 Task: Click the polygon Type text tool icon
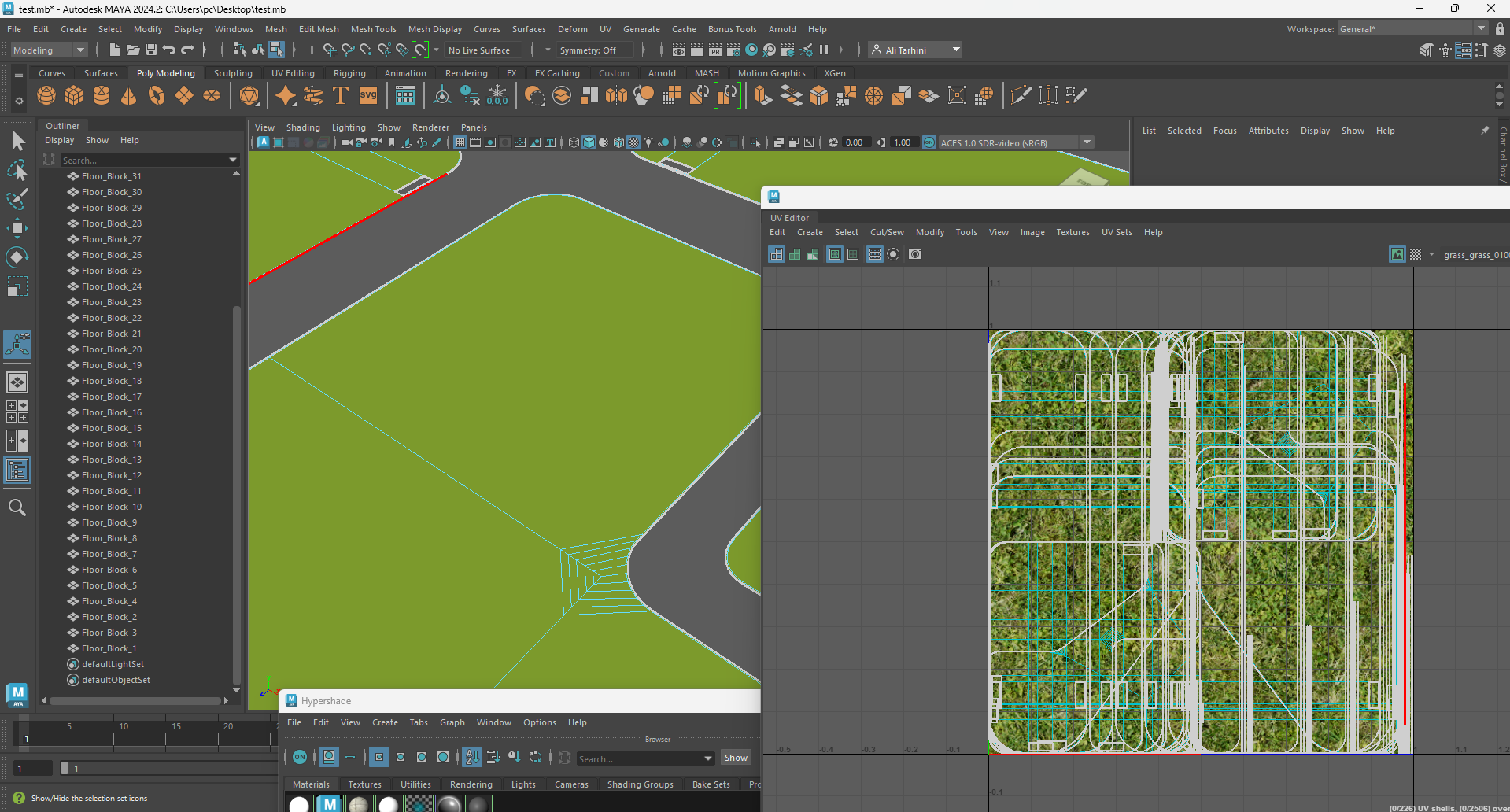(x=341, y=95)
